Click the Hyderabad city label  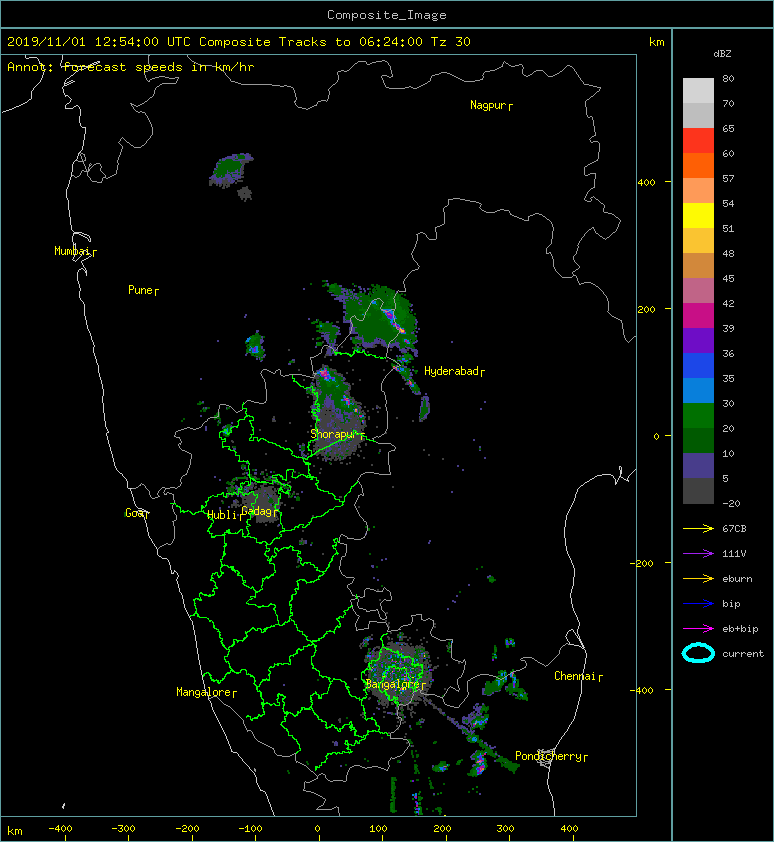(454, 371)
